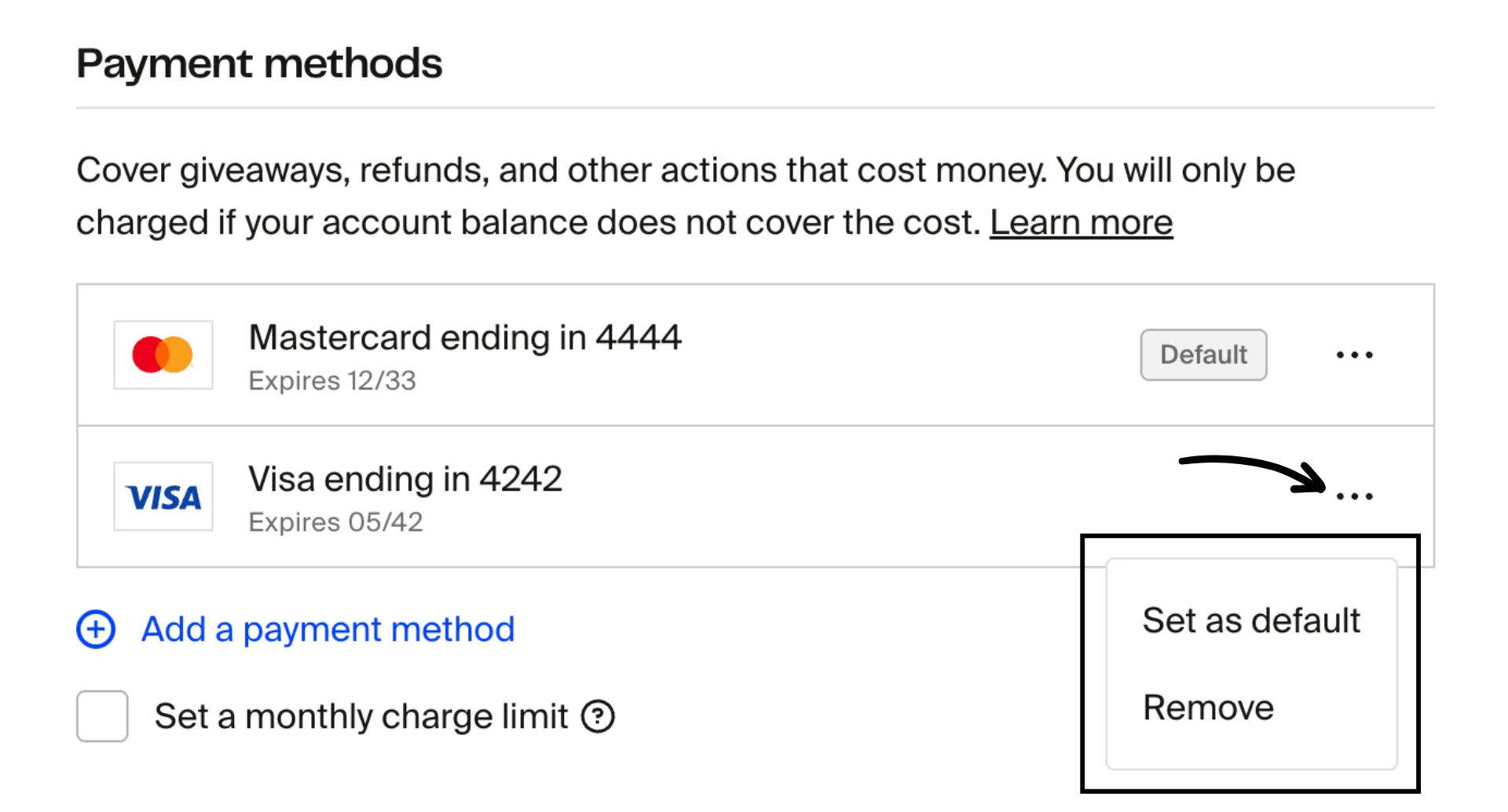
Task: Select the Visa ending in 4242 row
Action: [x=550, y=495]
